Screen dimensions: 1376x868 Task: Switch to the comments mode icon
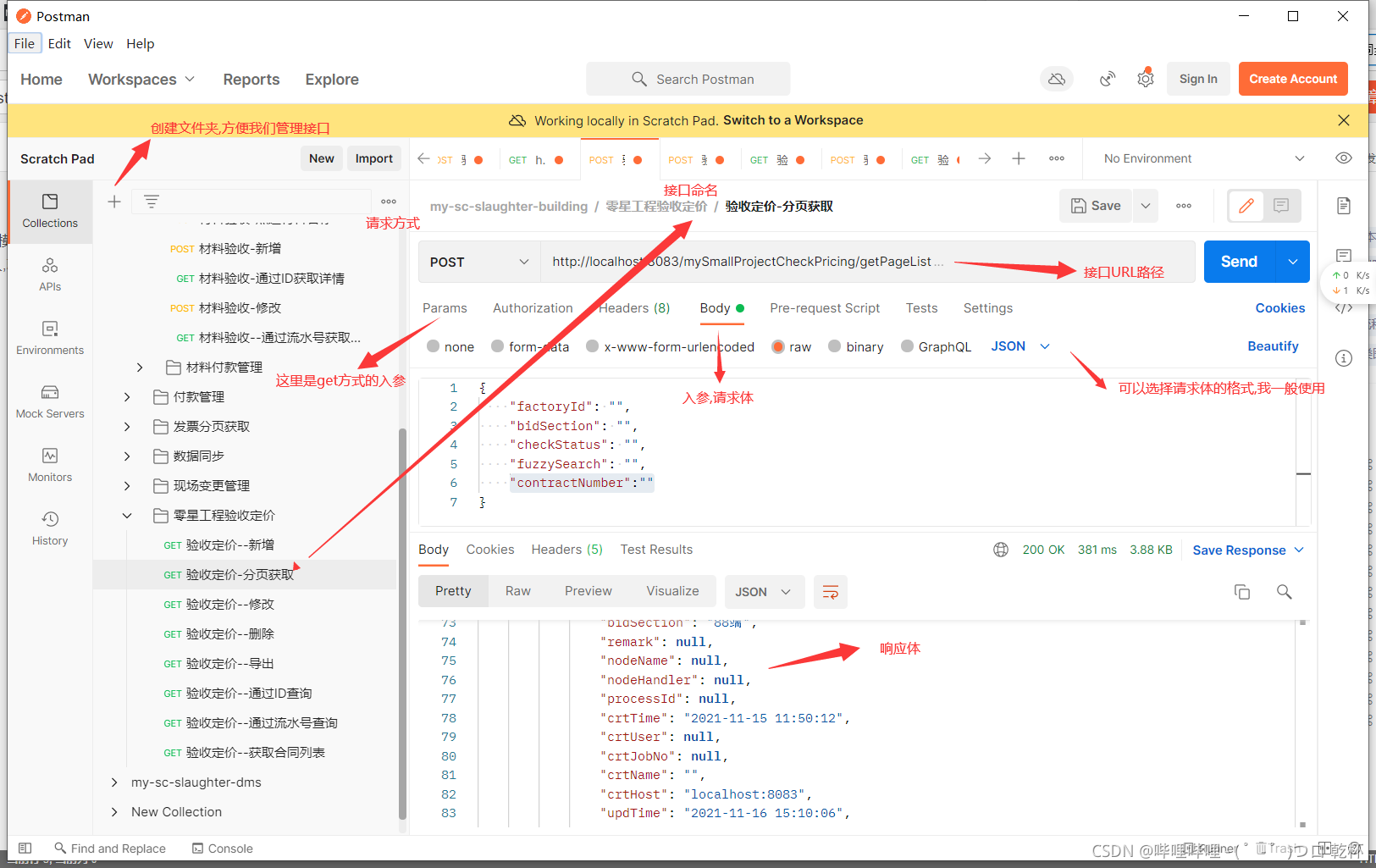(x=1281, y=206)
